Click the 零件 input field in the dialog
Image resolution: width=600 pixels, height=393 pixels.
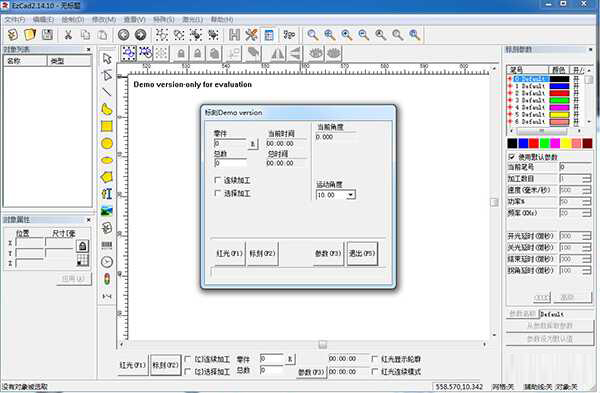point(230,144)
